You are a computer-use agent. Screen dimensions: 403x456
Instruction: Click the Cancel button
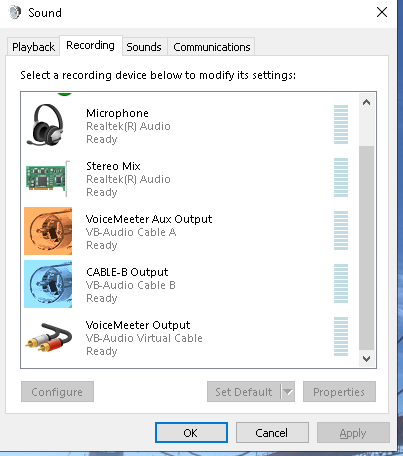tap(272, 433)
